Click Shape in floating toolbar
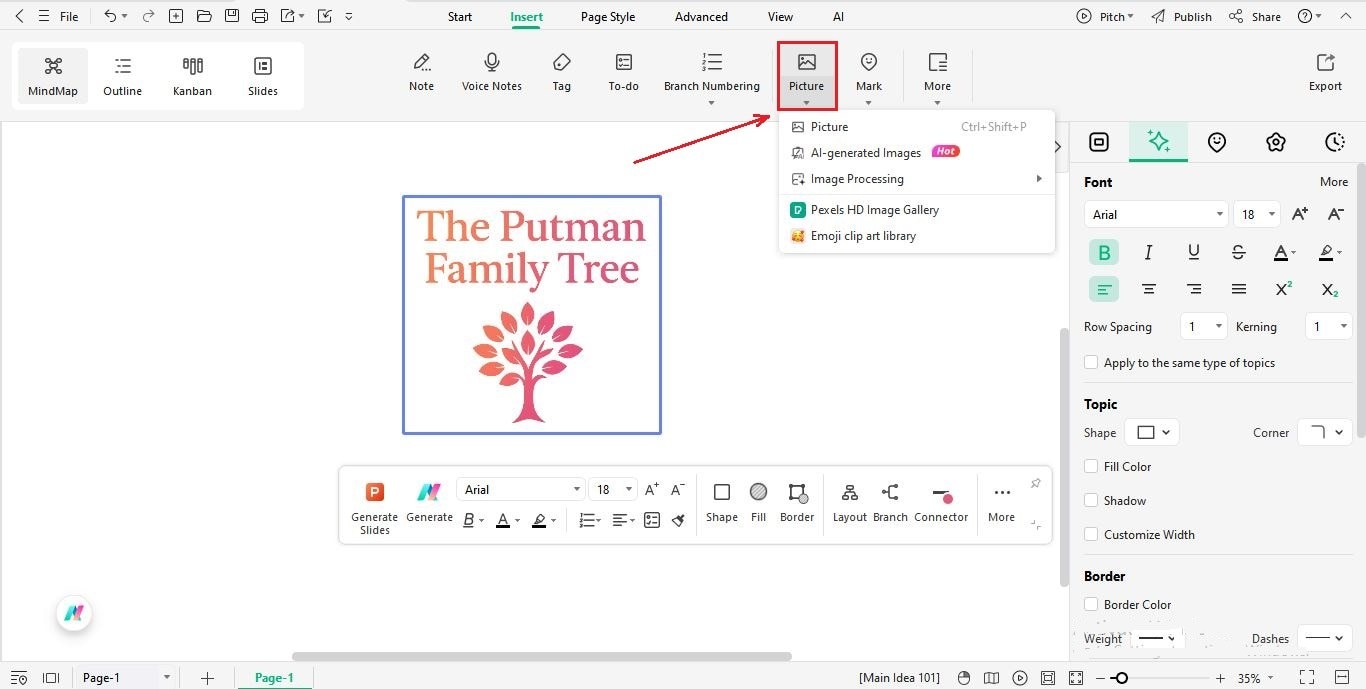Screen dimensions: 1366x689 tap(721, 503)
